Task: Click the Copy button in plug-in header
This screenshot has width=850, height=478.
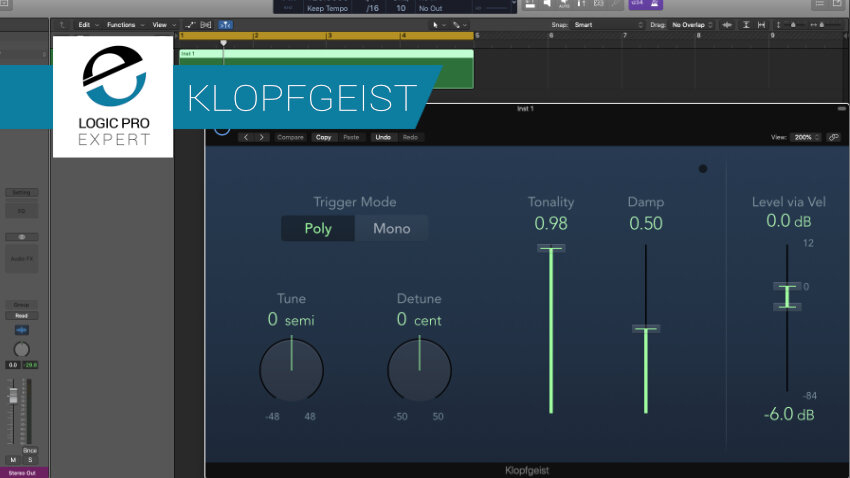Action: click(324, 137)
